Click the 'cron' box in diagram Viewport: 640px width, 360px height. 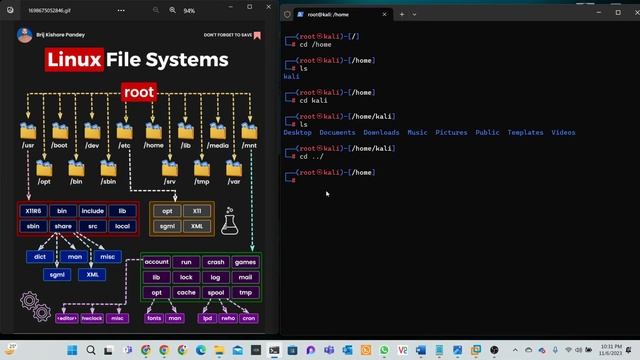click(x=249, y=318)
